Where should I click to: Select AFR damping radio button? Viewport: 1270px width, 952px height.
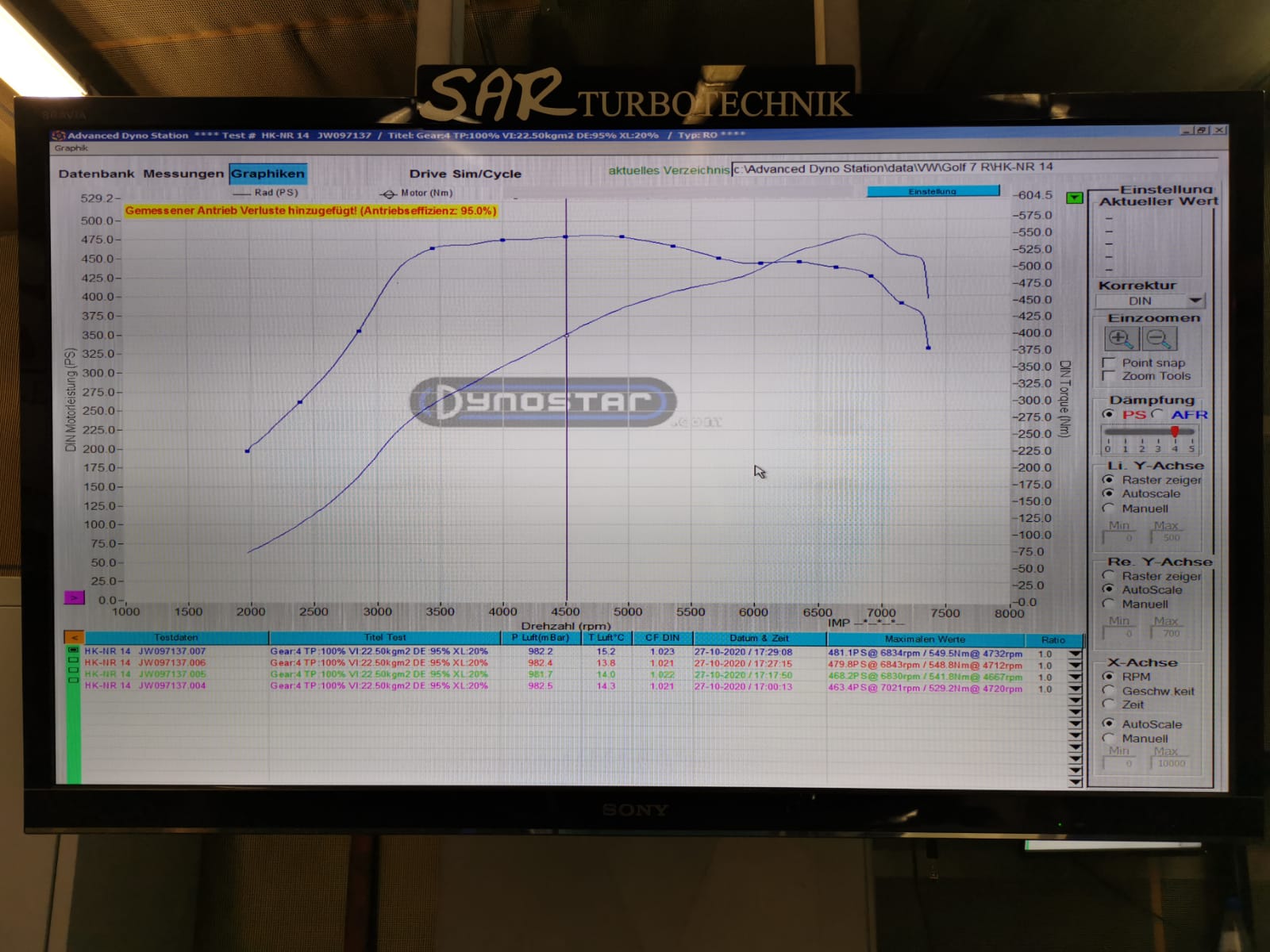pyautogui.click(x=1158, y=414)
